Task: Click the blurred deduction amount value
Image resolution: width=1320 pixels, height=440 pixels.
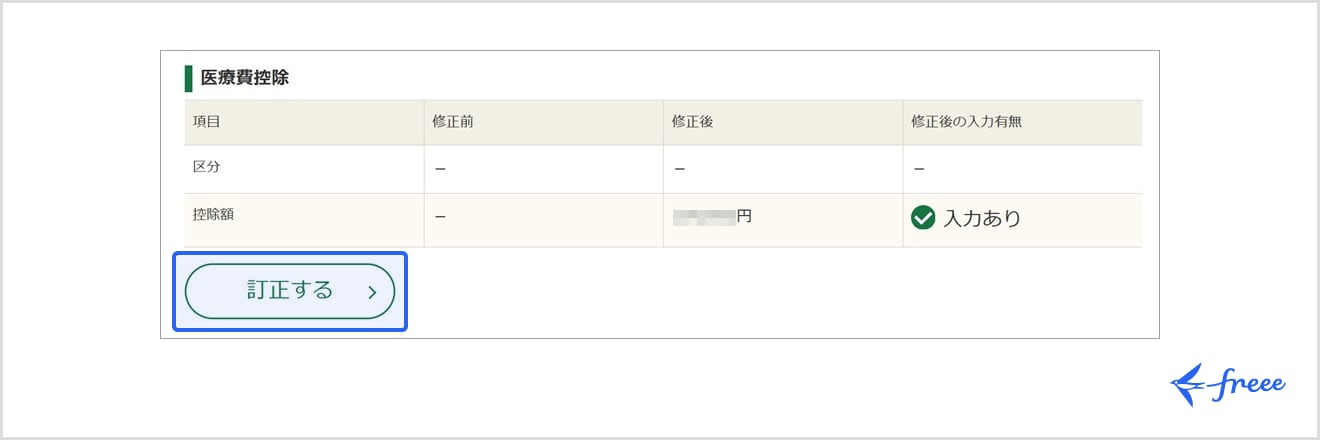Action: pos(704,216)
